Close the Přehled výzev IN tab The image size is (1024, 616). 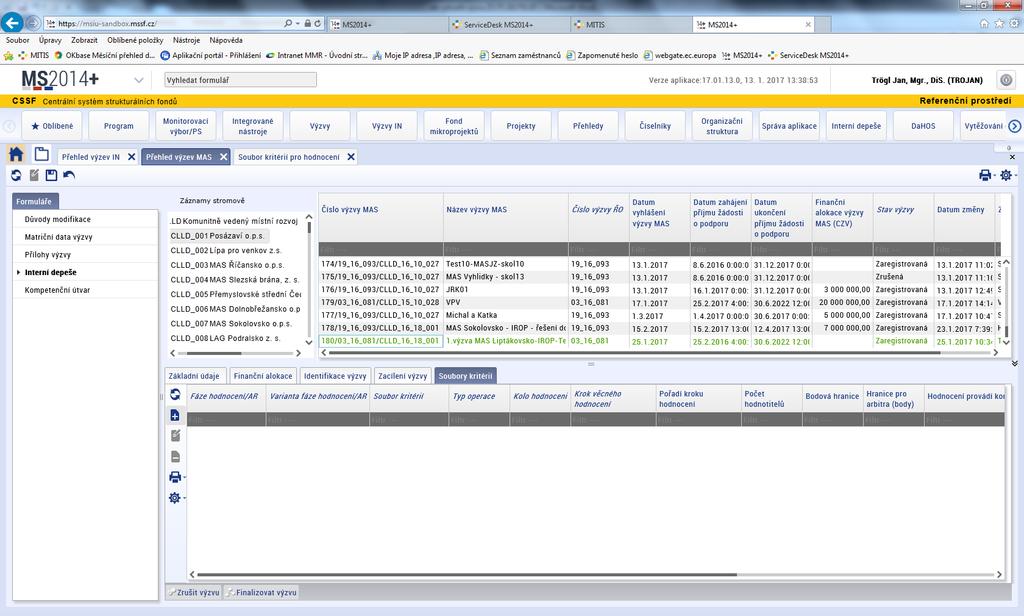click(x=131, y=157)
